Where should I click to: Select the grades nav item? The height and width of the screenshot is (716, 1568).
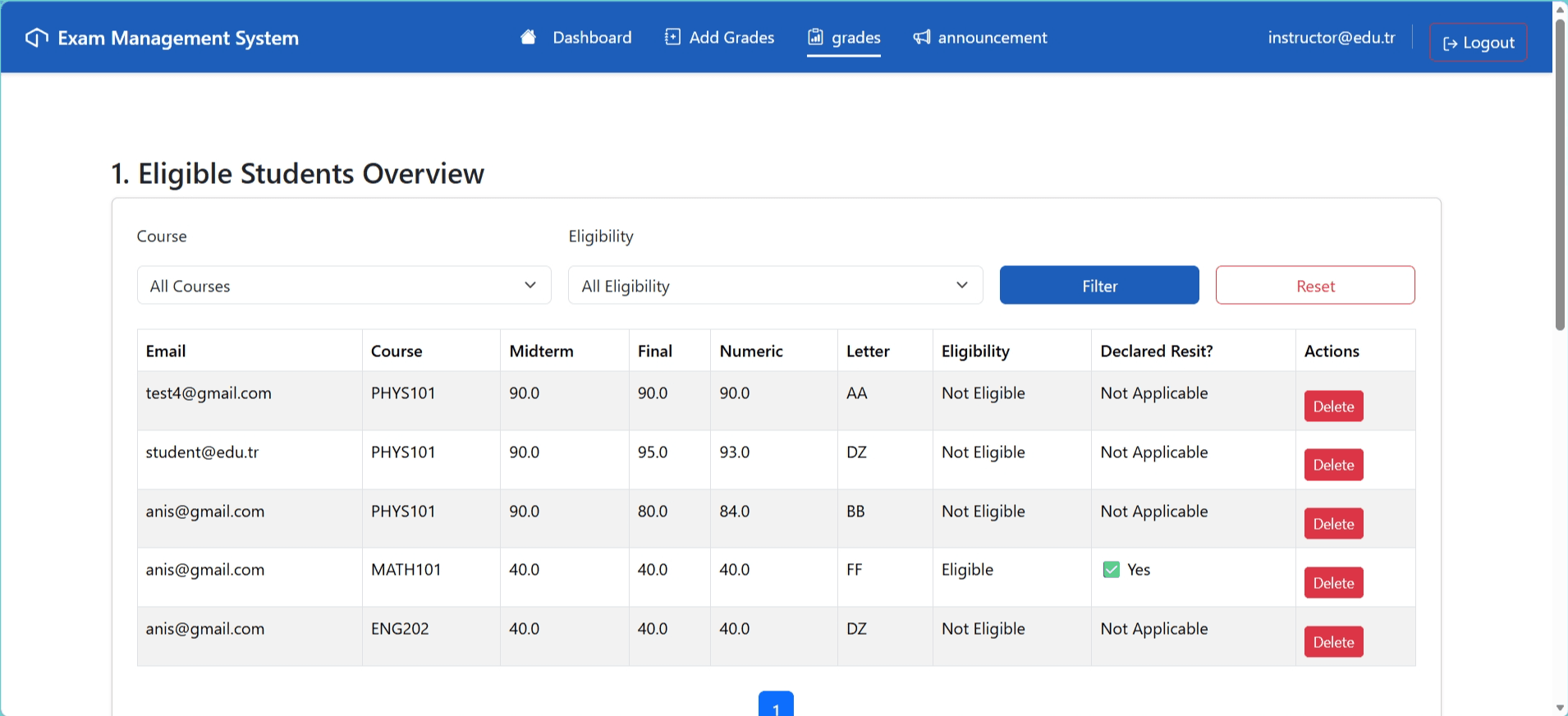(x=844, y=38)
